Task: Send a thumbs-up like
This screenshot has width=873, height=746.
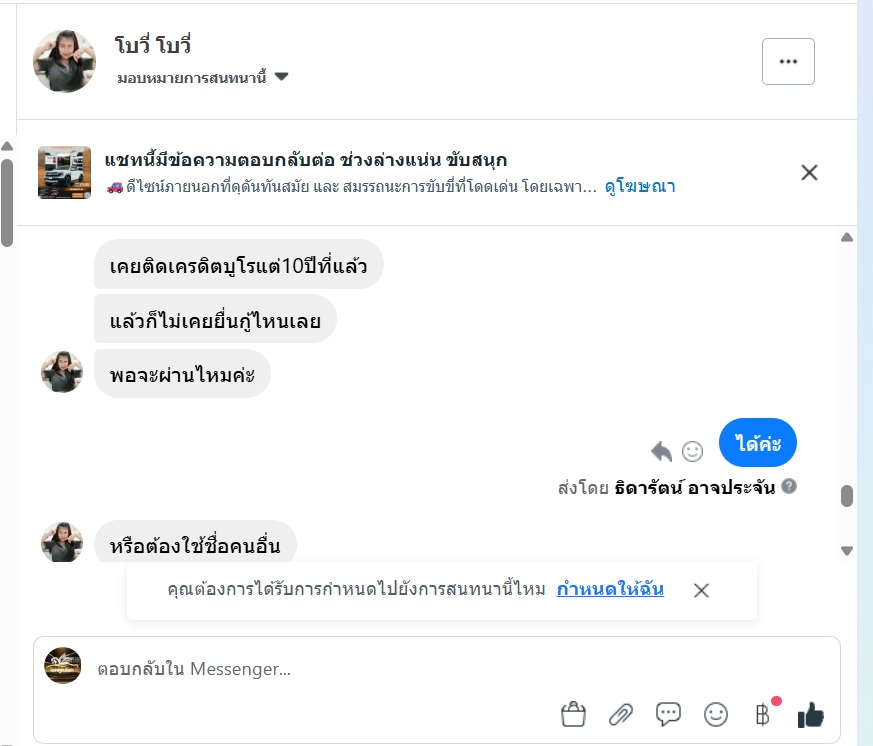Action: tap(810, 714)
